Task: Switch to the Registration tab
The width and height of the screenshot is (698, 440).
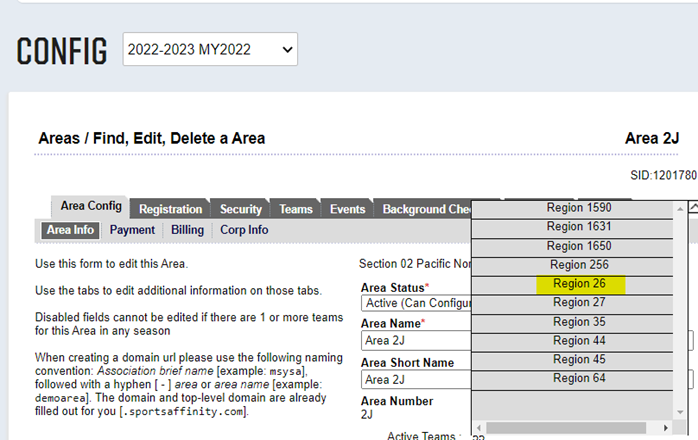Action: pyautogui.click(x=170, y=209)
